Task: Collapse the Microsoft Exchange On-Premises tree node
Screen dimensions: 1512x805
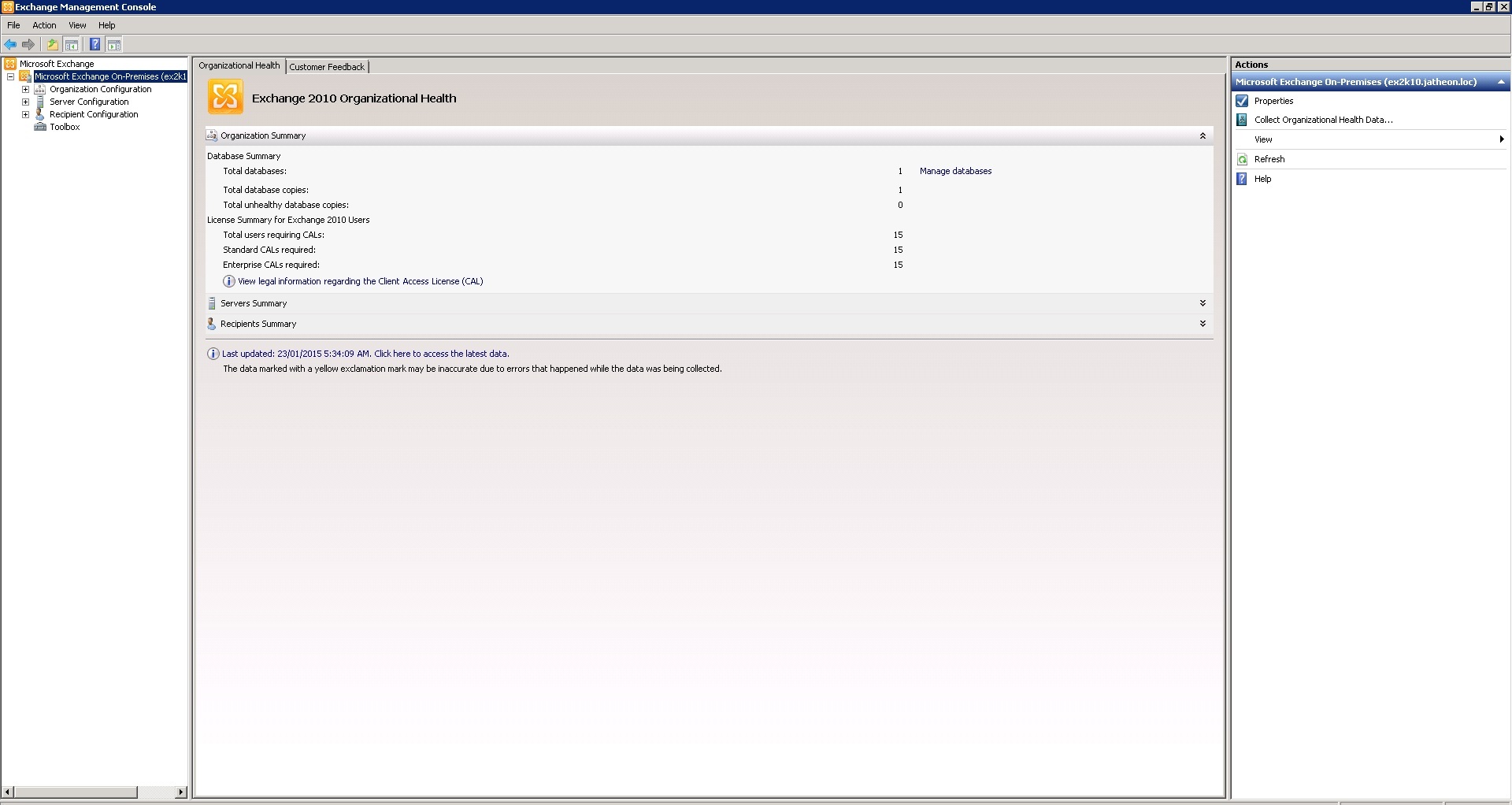Action: pos(10,76)
